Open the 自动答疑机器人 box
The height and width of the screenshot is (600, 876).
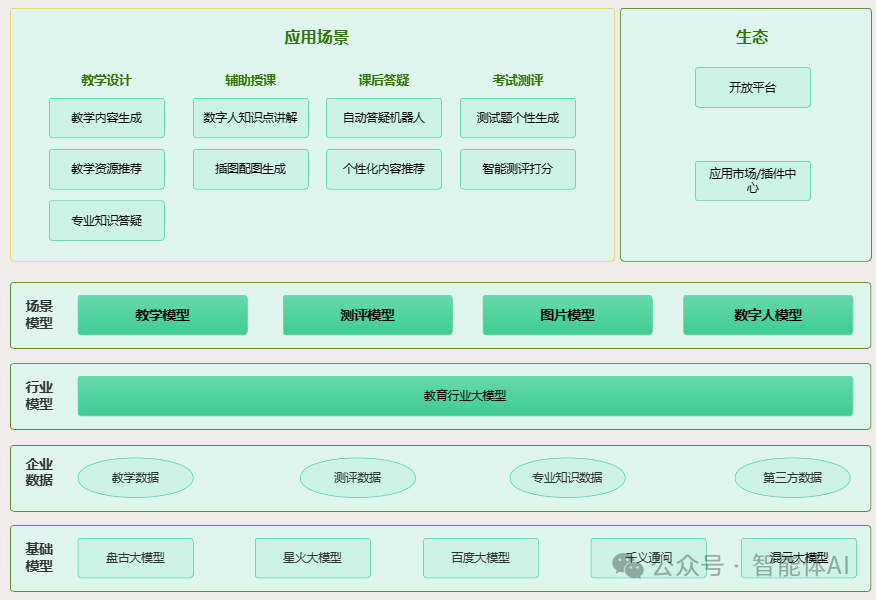point(383,117)
